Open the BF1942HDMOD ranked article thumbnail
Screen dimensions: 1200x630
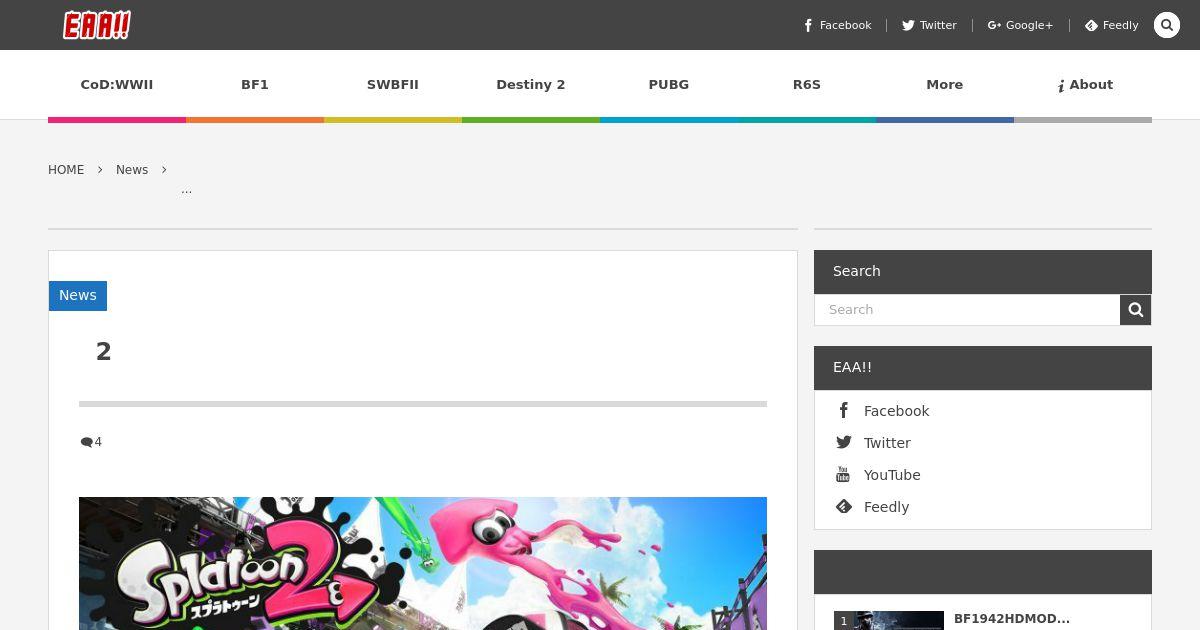(x=889, y=620)
